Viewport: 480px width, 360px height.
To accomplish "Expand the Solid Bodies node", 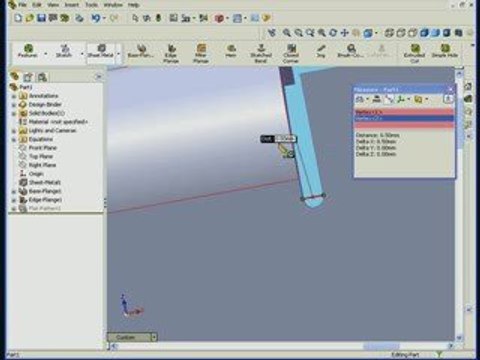I will click(x=14, y=113).
